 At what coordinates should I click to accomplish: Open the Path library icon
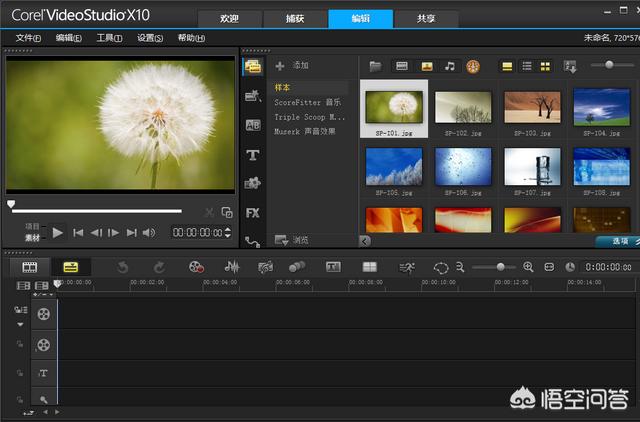click(253, 242)
